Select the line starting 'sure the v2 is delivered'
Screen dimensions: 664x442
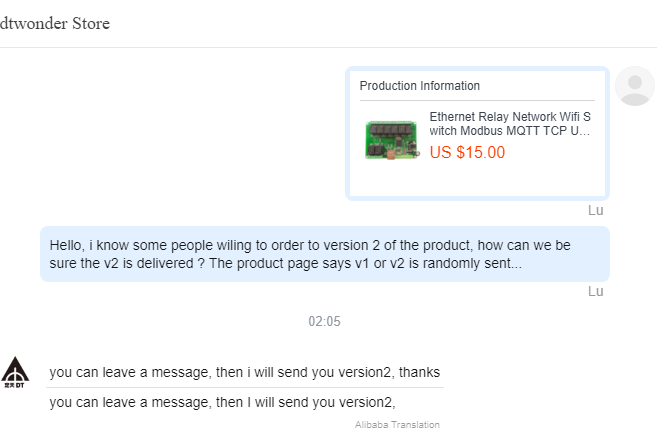pos(285,263)
